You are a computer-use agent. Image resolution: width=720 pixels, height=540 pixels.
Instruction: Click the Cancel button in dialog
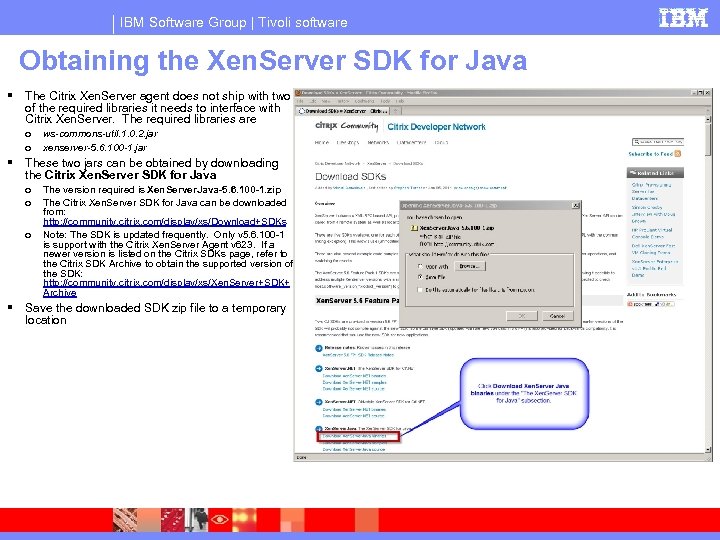point(557,316)
